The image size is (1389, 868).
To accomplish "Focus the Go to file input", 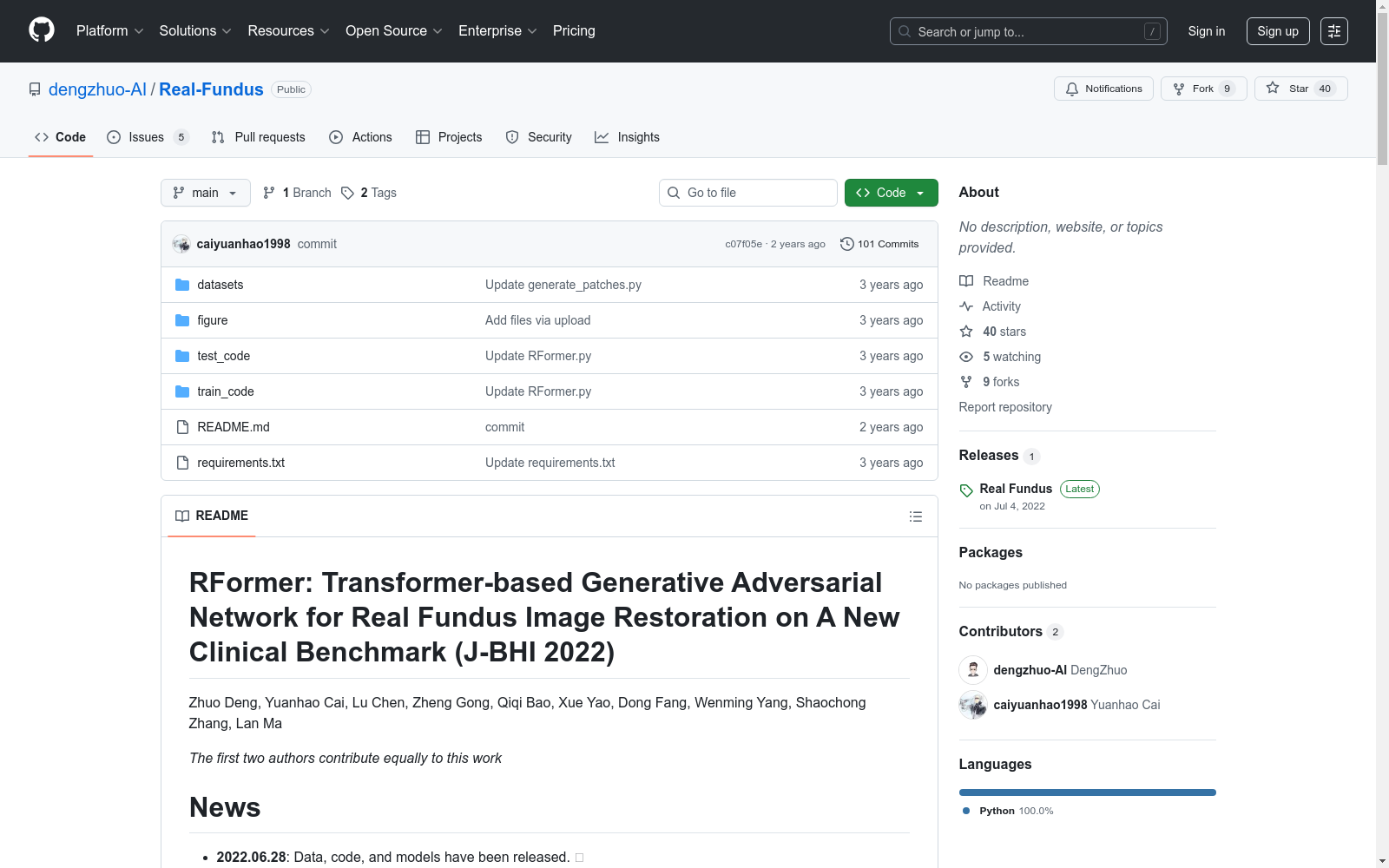I will tap(748, 193).
